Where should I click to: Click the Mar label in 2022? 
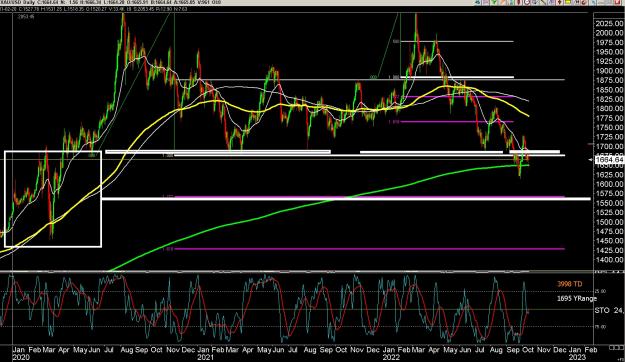(418, 350)
